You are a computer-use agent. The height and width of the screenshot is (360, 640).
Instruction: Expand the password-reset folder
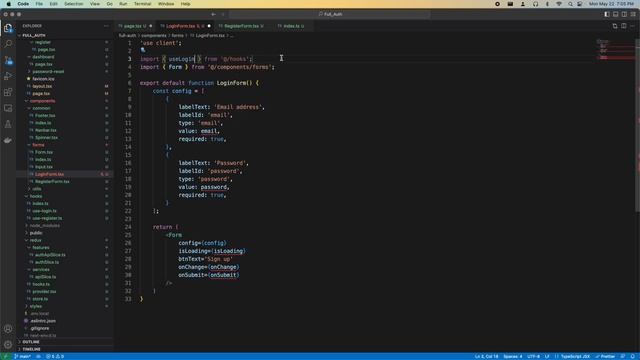[65, 71]
